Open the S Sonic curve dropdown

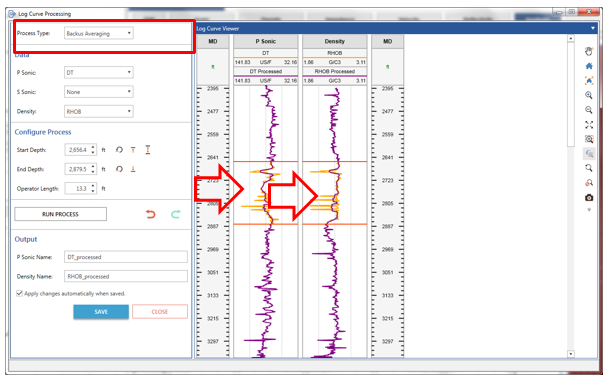[98, 92]
